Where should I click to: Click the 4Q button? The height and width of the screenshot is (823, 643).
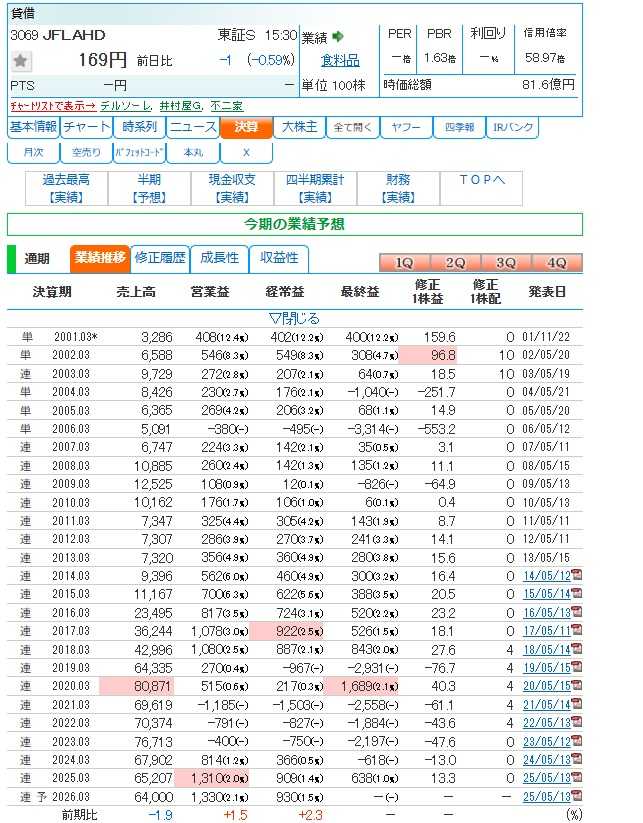click(557, 262)
